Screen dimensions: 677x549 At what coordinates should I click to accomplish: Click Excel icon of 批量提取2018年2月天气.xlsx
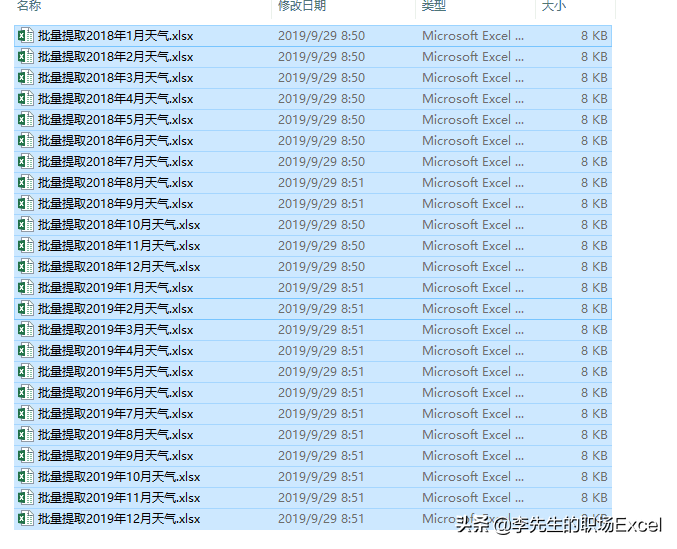point(25,57)
